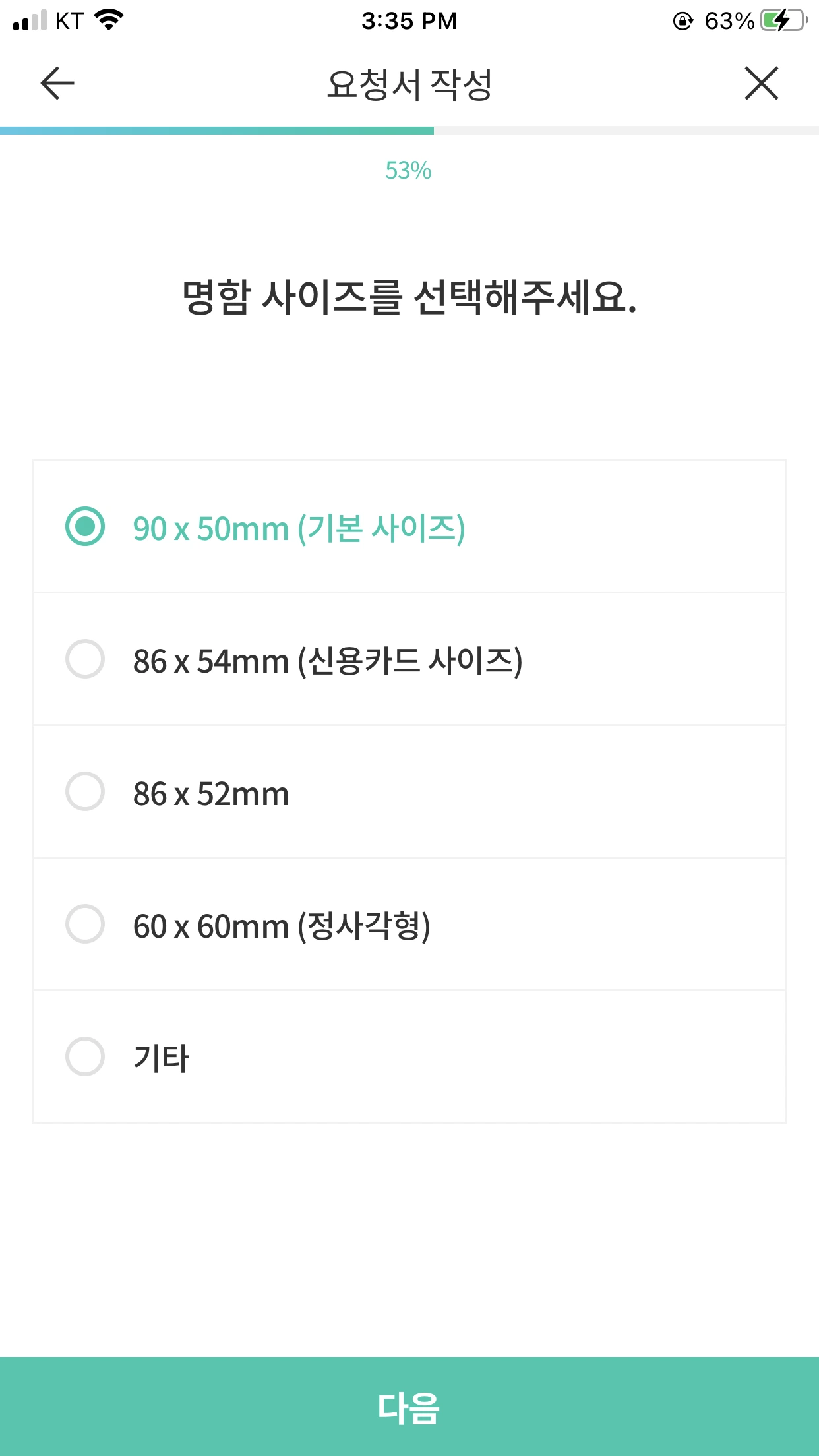Close the request form with X icon
Viewport: 819px width, 1456px height.
pyautogui.click(x=762, y=83)
